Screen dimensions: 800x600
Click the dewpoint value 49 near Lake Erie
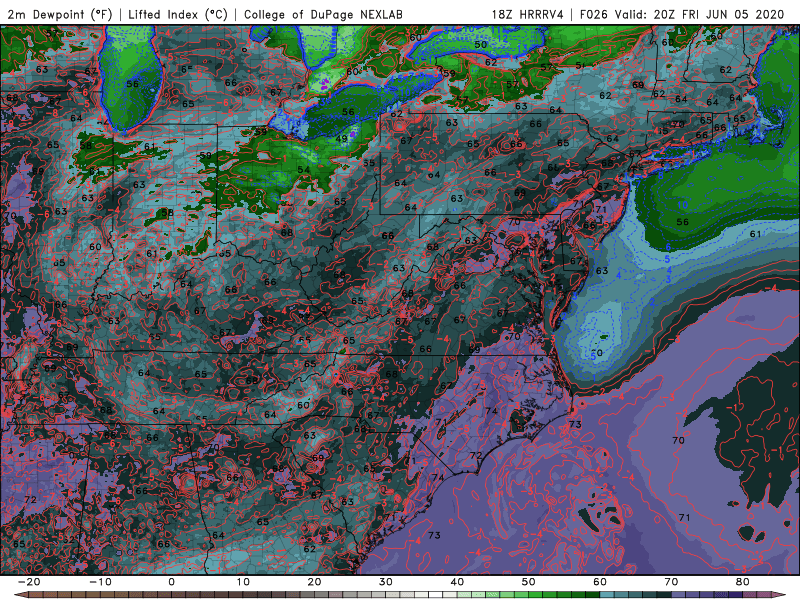click(341, 139)
